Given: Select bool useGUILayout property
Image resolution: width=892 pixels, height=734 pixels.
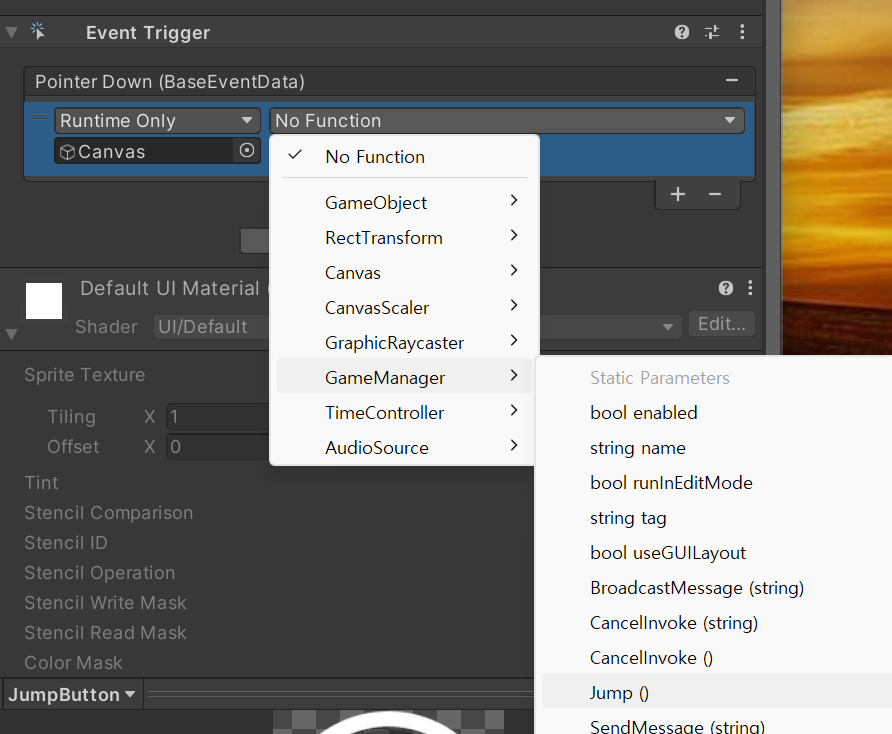Looking at the screenshot, I should (717, 552).
